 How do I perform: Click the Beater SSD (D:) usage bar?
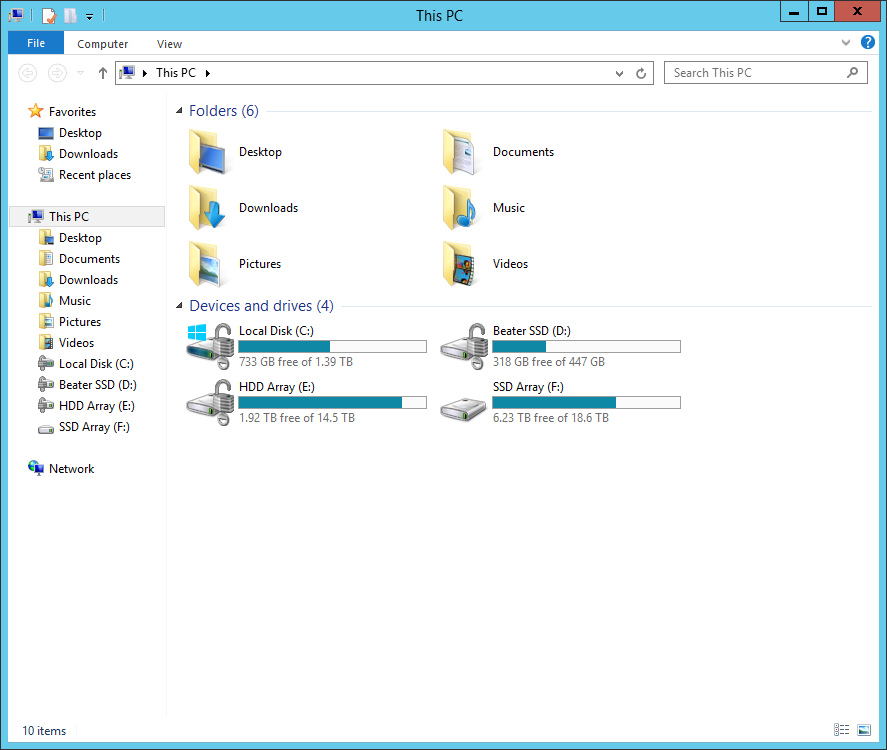(x=587, y=346)
